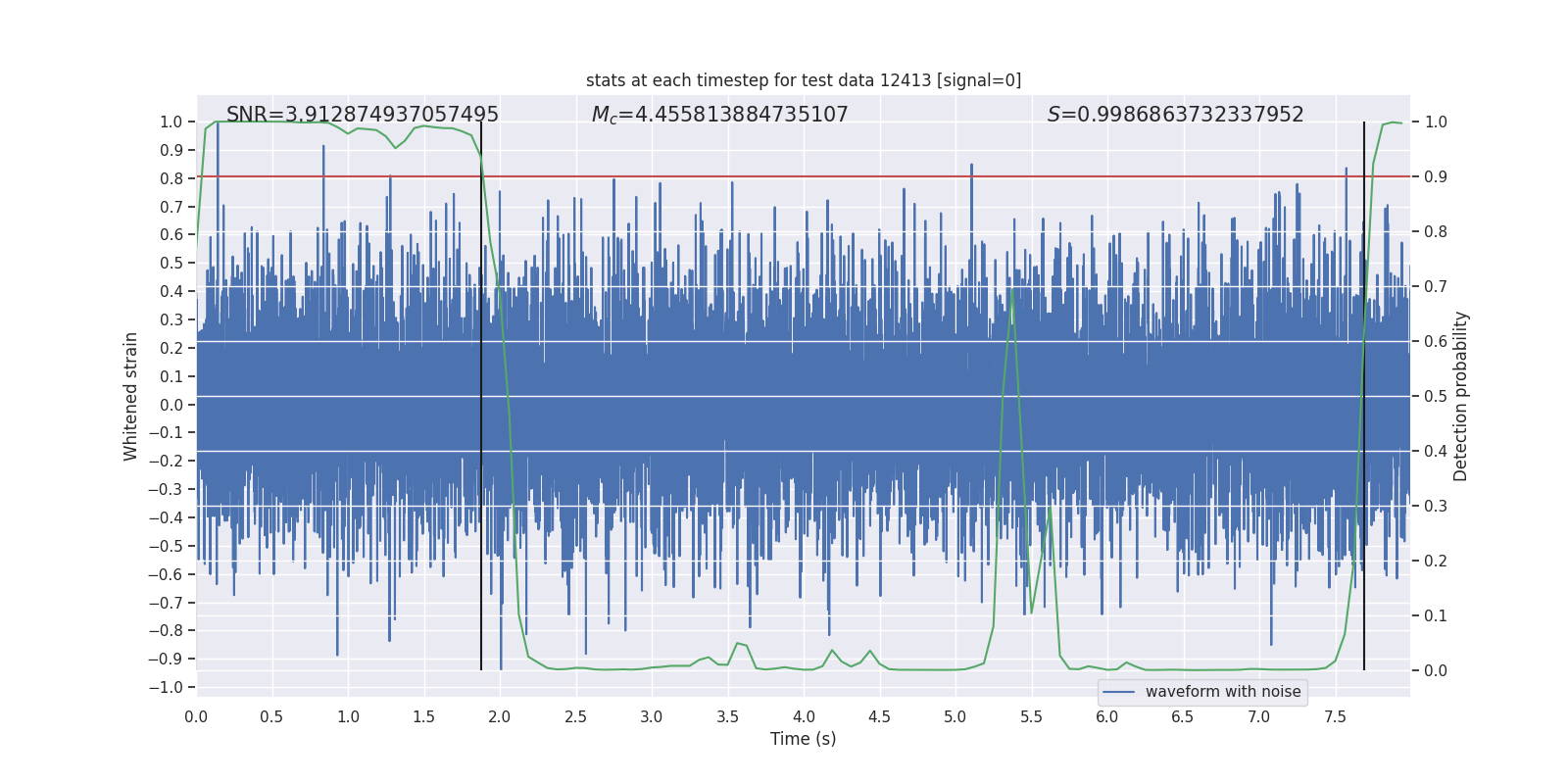Screen dimensions: 1568x784
Task: Click the 'Time (s)' x-axis label
Action: click(x=803, y=739)
